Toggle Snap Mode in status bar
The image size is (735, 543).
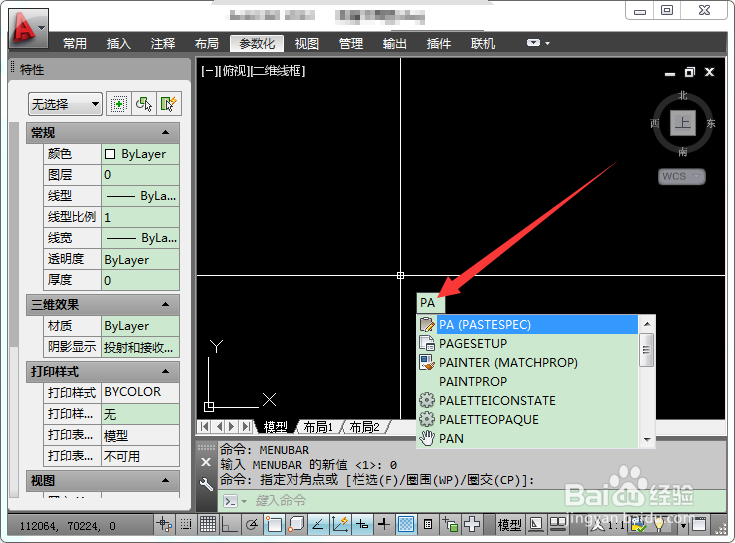[x=186, y=524]
